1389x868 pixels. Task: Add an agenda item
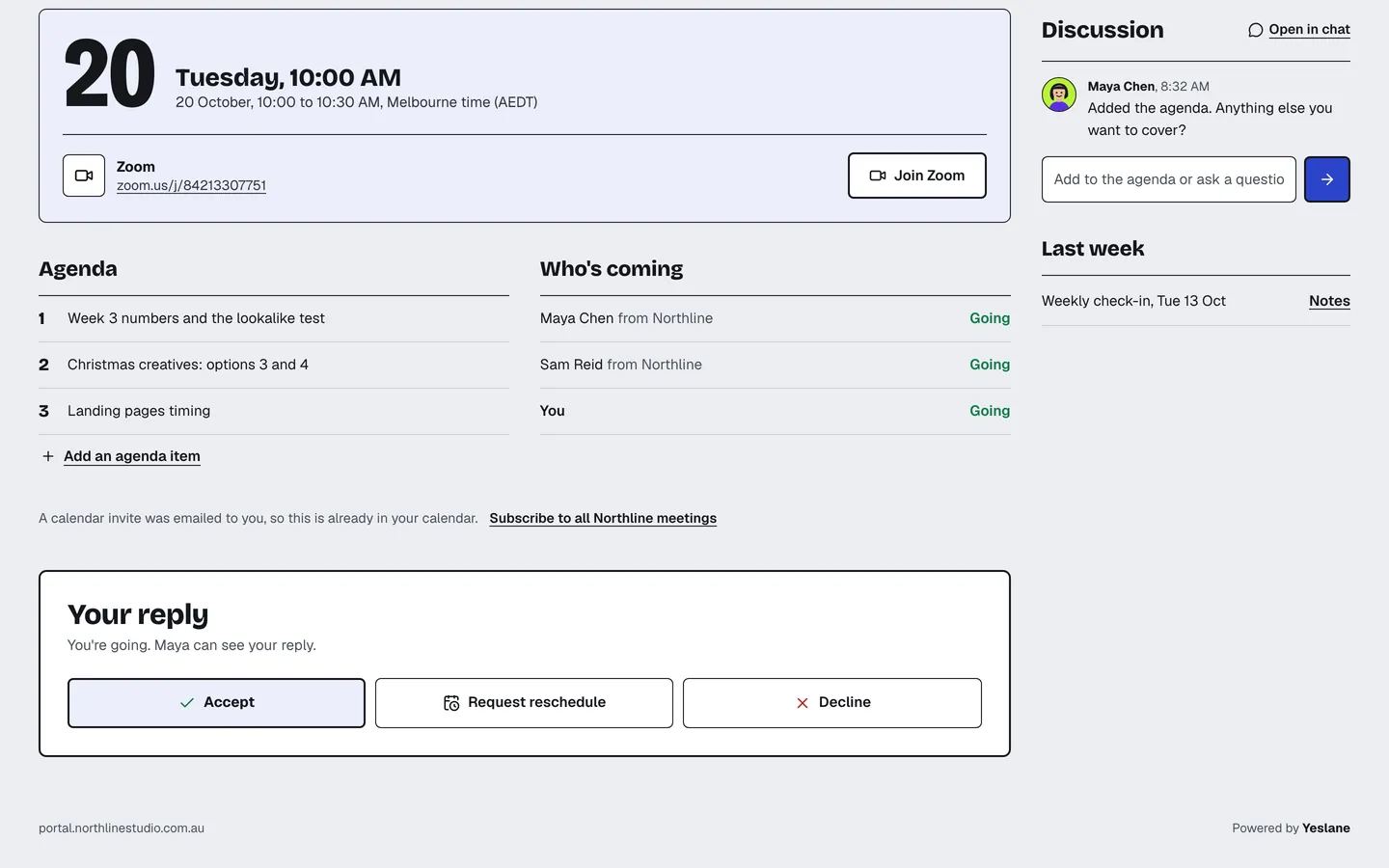click(132, 456)
